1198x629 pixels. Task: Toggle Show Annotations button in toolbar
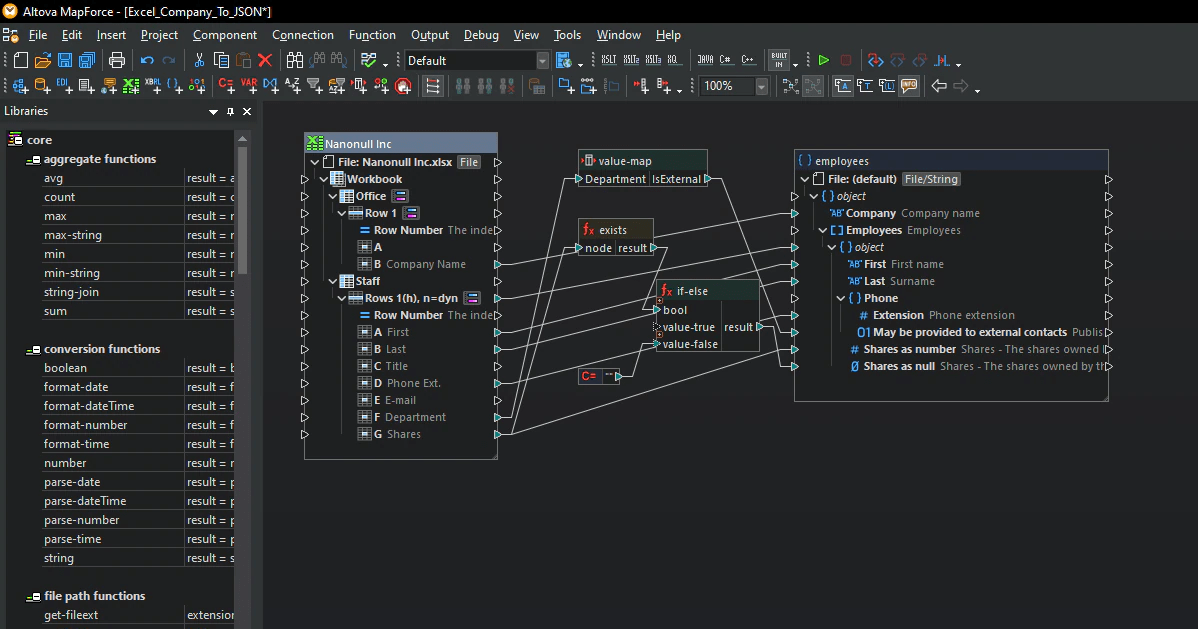pyautogui.click(x=843, y=87)
